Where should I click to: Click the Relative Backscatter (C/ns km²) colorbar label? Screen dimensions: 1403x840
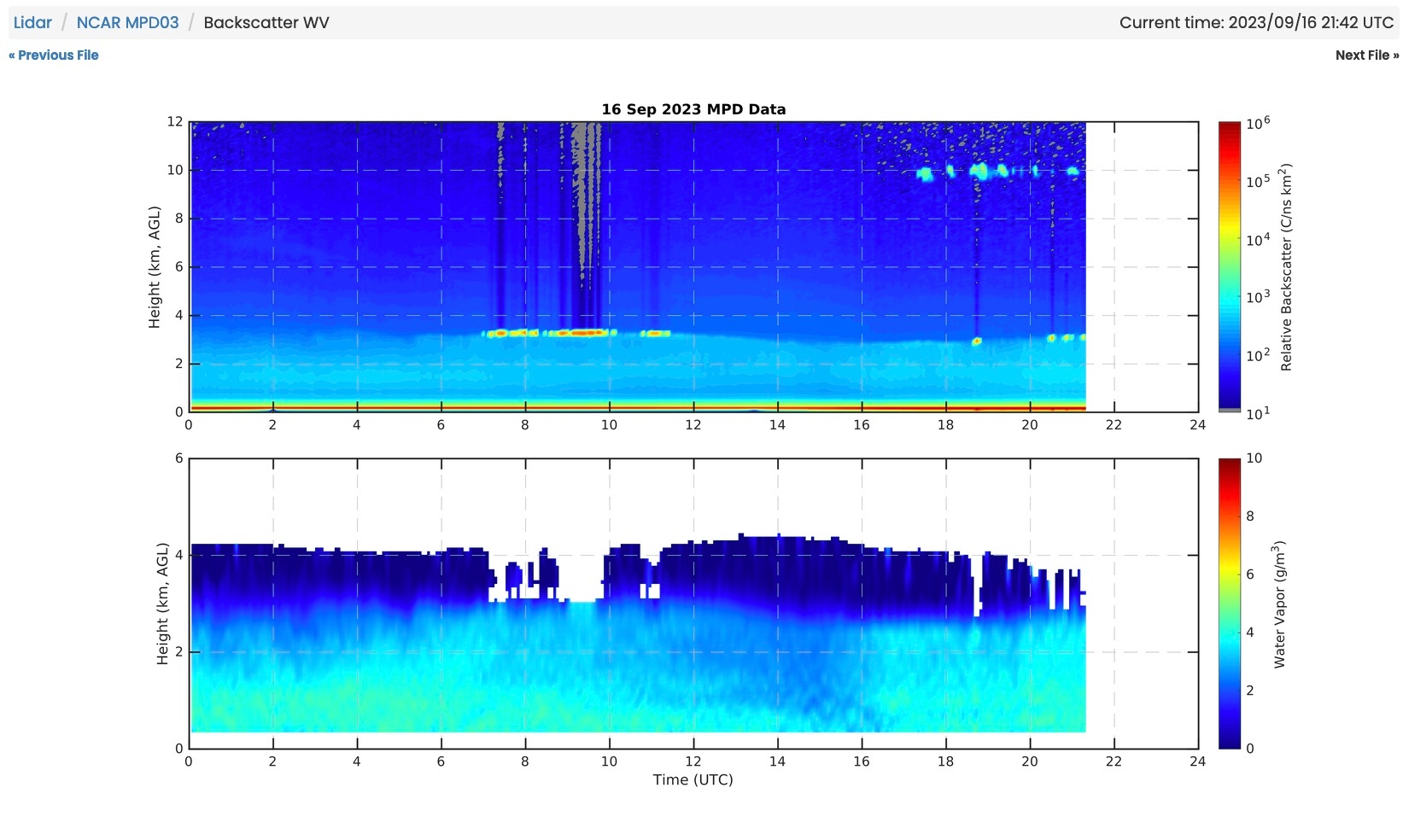tap(1286, 266)
